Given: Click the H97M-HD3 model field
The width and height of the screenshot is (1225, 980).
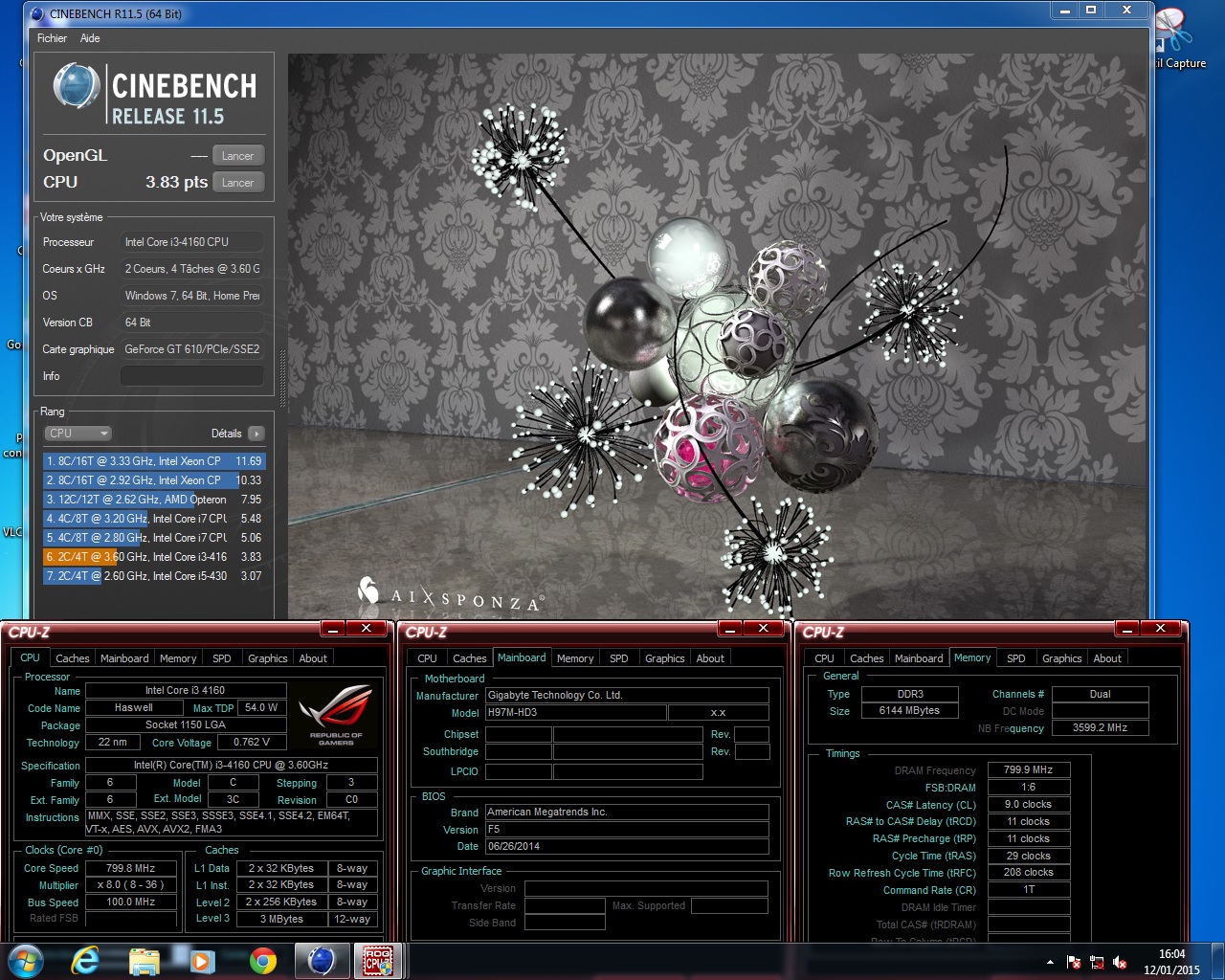Looking at the screenshot, I should [x=574, y=713].
